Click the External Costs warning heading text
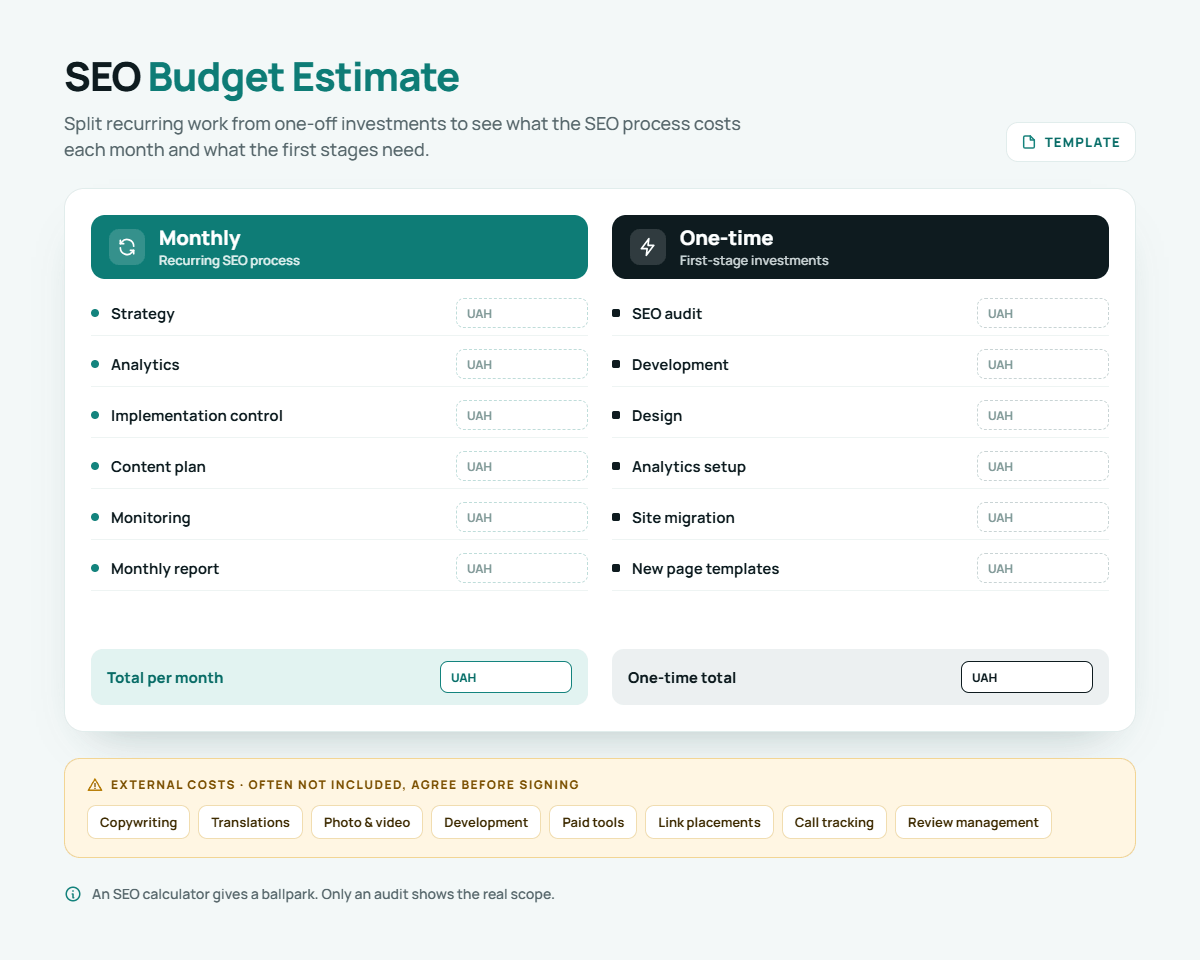 coord(345,785)
